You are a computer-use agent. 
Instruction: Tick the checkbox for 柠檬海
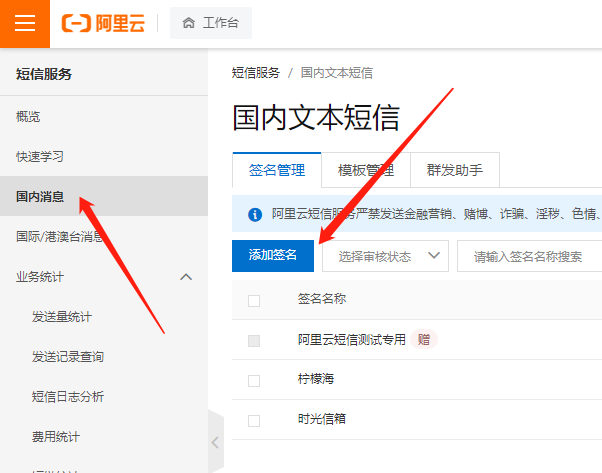(254, 381)
